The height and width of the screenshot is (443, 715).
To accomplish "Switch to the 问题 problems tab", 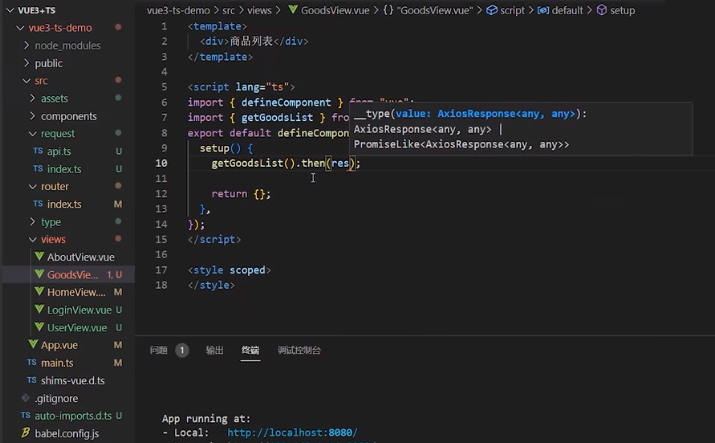I will (159, 350).
